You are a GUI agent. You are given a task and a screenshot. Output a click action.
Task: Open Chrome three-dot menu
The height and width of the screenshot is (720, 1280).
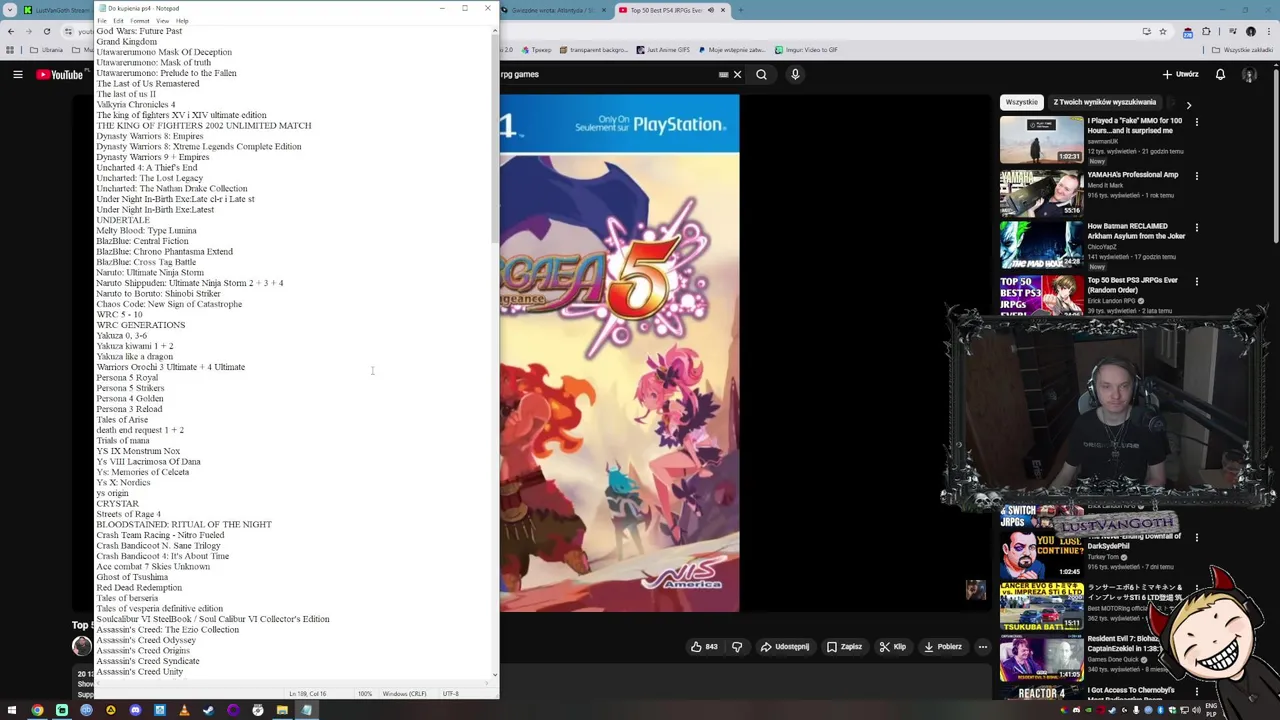pyautogui.click(x=1268, y=31)
